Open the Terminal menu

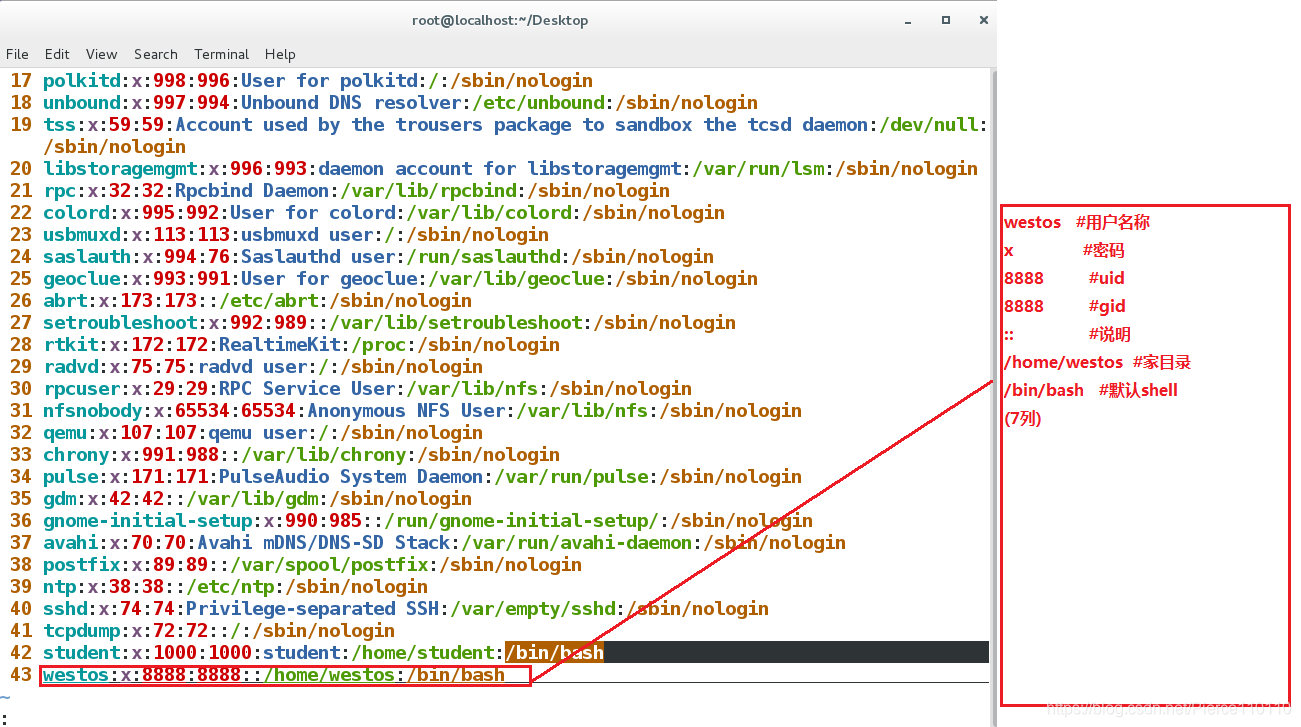pos(221,54)
